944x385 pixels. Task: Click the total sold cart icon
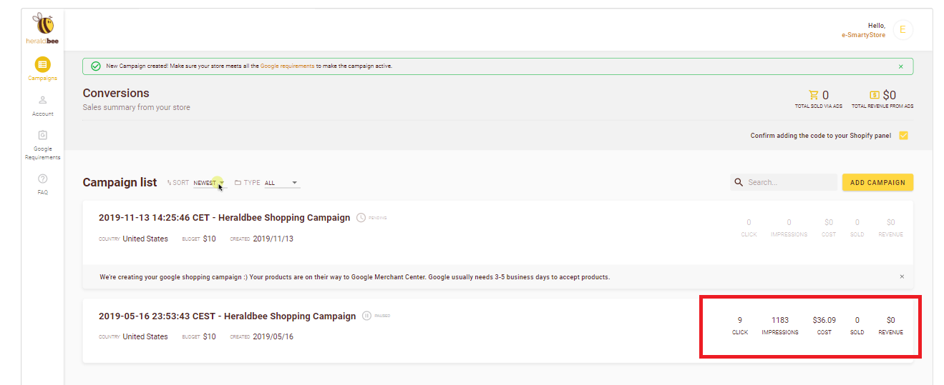[x=813, y=95]
